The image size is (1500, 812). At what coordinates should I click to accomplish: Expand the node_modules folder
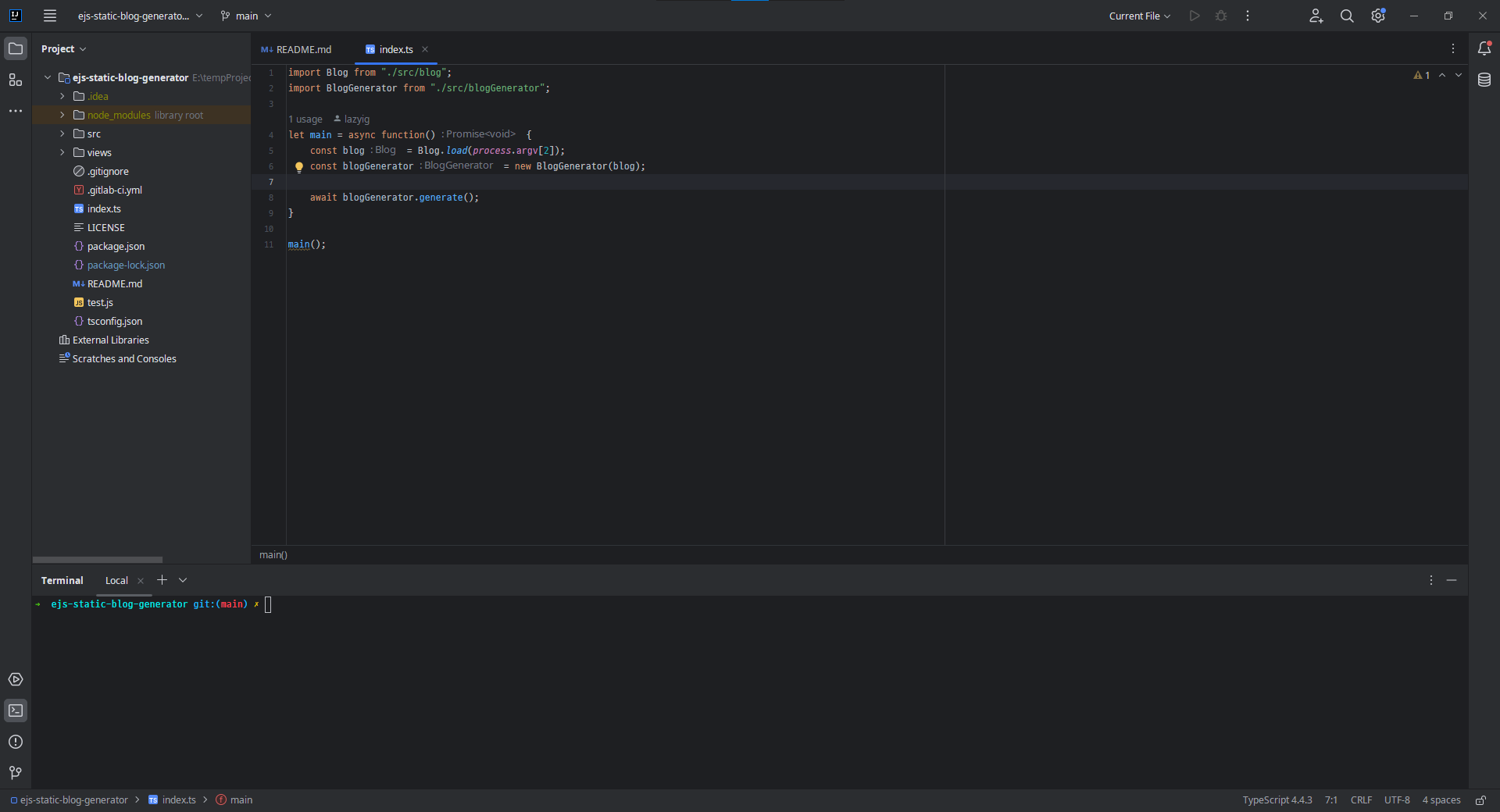pos(62,115)
